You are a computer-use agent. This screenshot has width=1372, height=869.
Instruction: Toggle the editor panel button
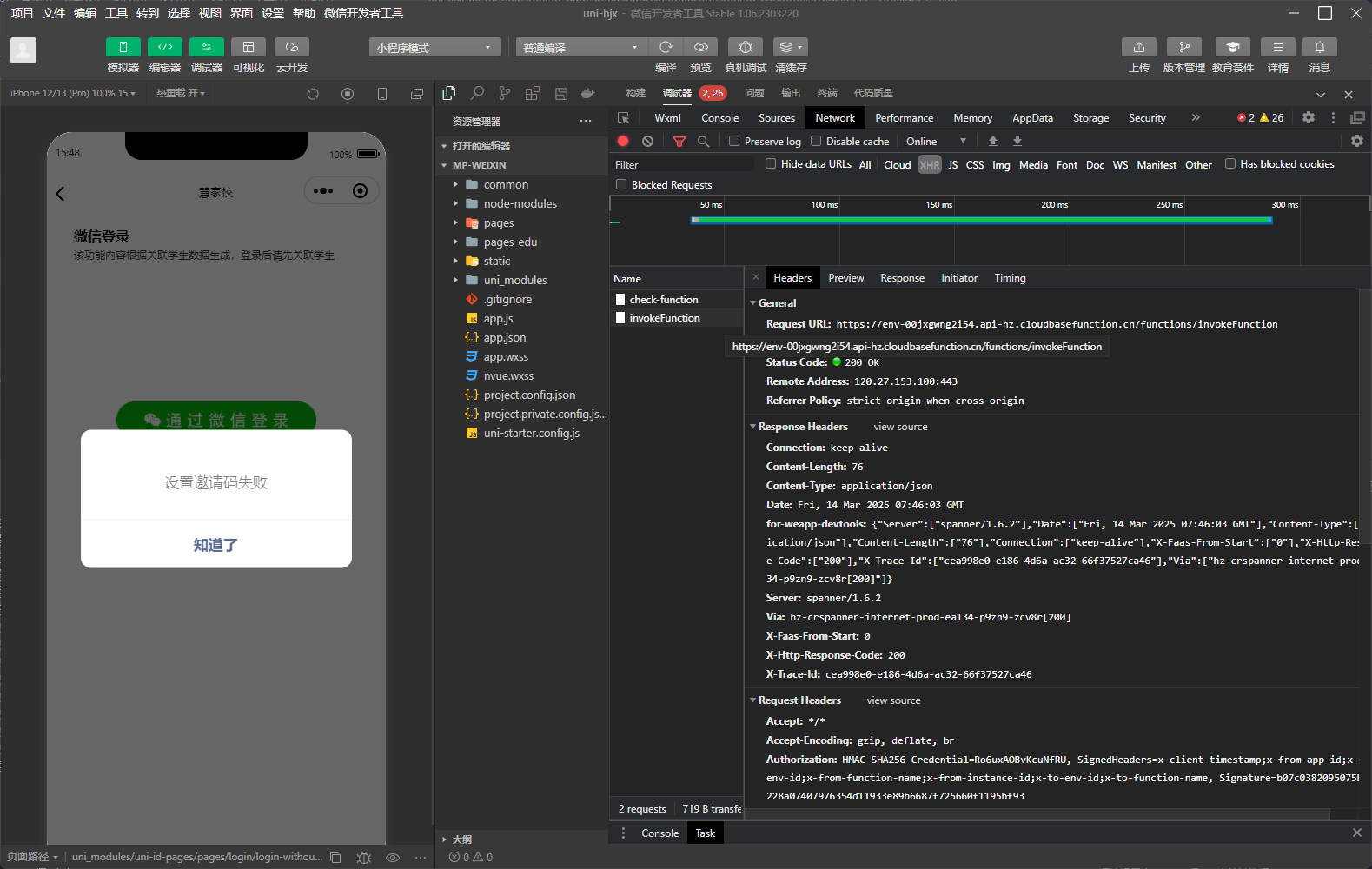tap(165, 47)
